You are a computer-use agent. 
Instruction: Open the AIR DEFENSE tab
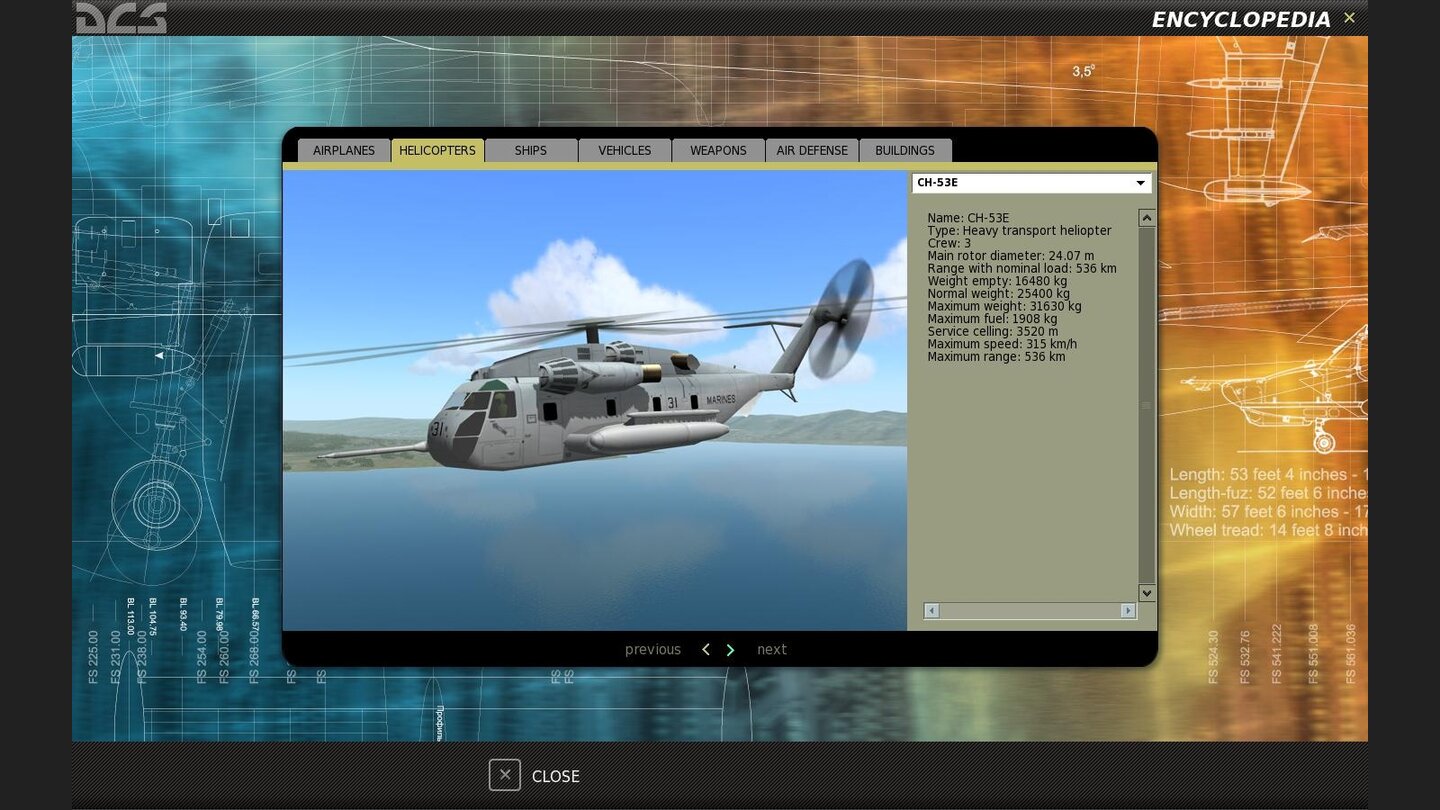812,150
